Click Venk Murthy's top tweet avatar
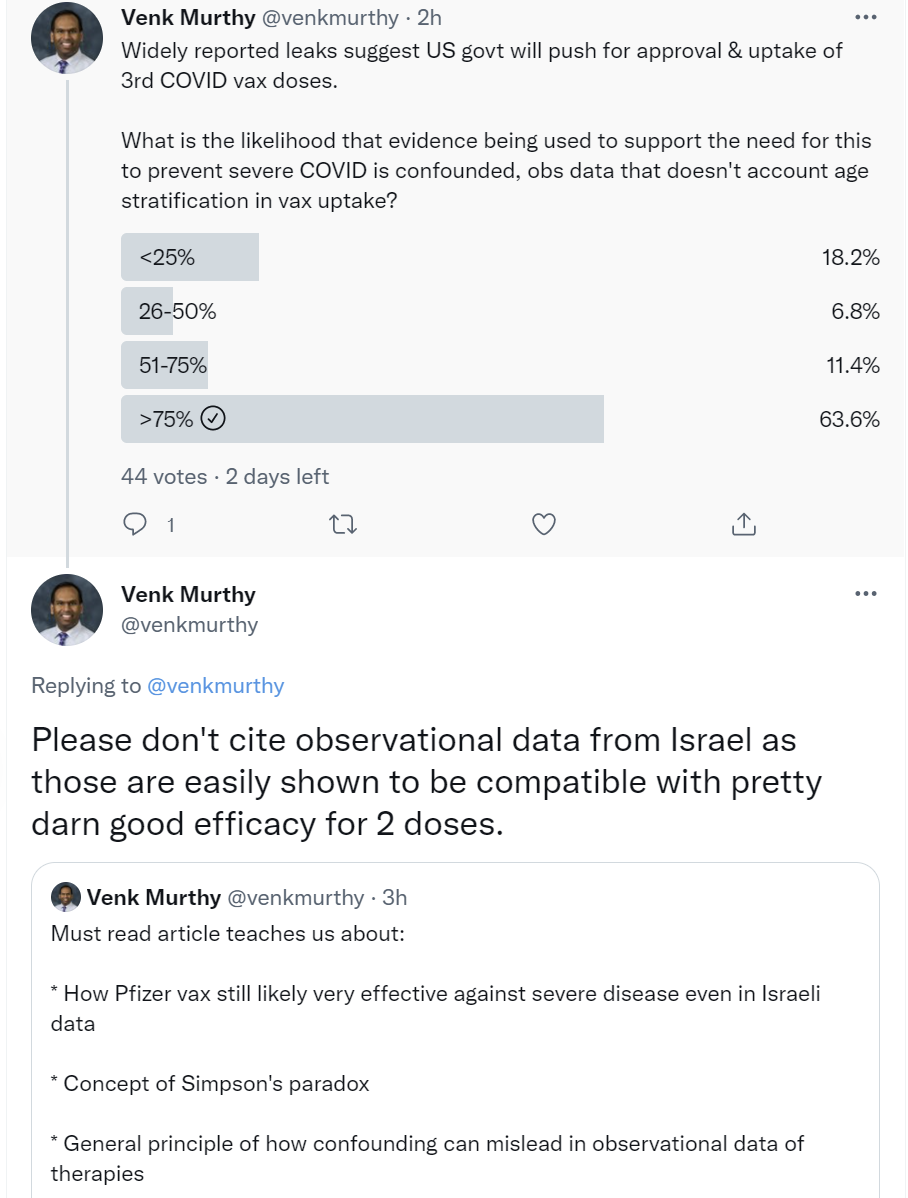 click(x=67, y=40)
